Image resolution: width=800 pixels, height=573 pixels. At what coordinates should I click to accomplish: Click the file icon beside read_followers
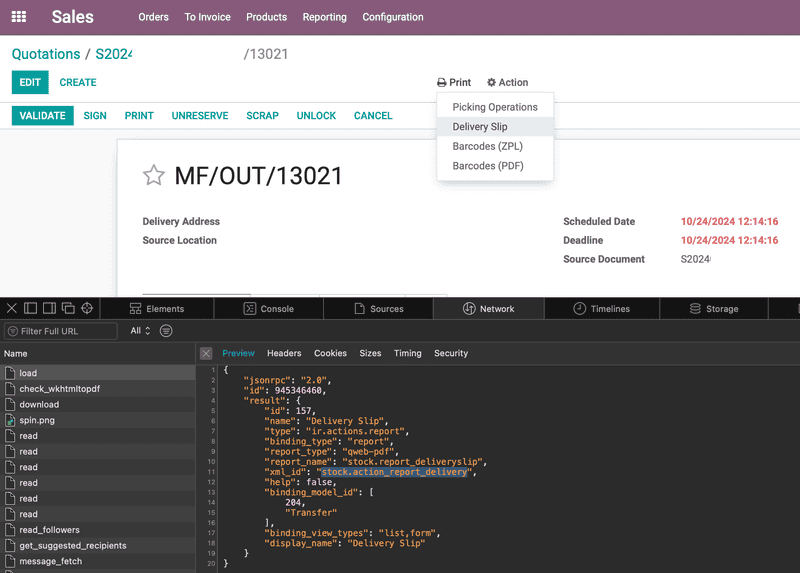(10, 530)
